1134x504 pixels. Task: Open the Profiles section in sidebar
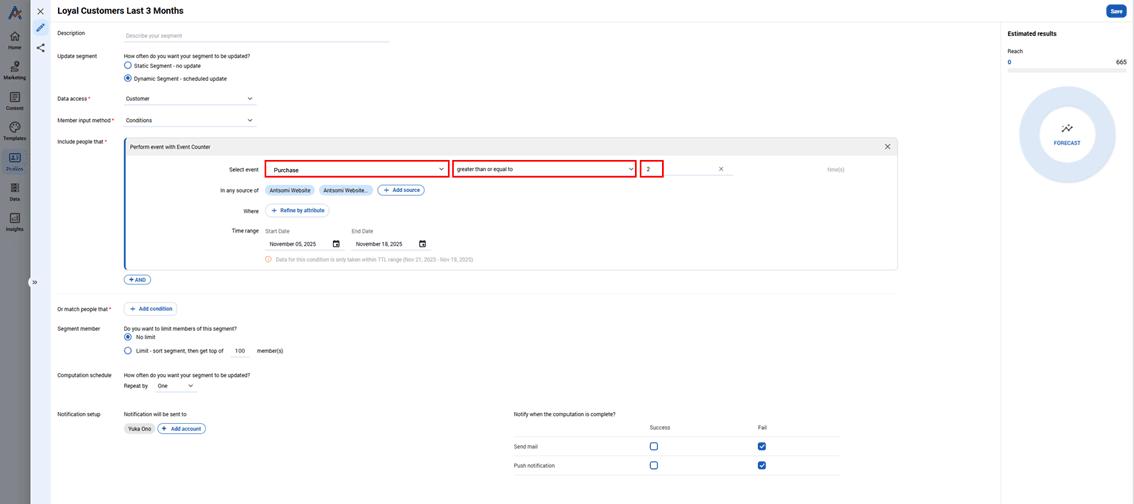point(14,161)
